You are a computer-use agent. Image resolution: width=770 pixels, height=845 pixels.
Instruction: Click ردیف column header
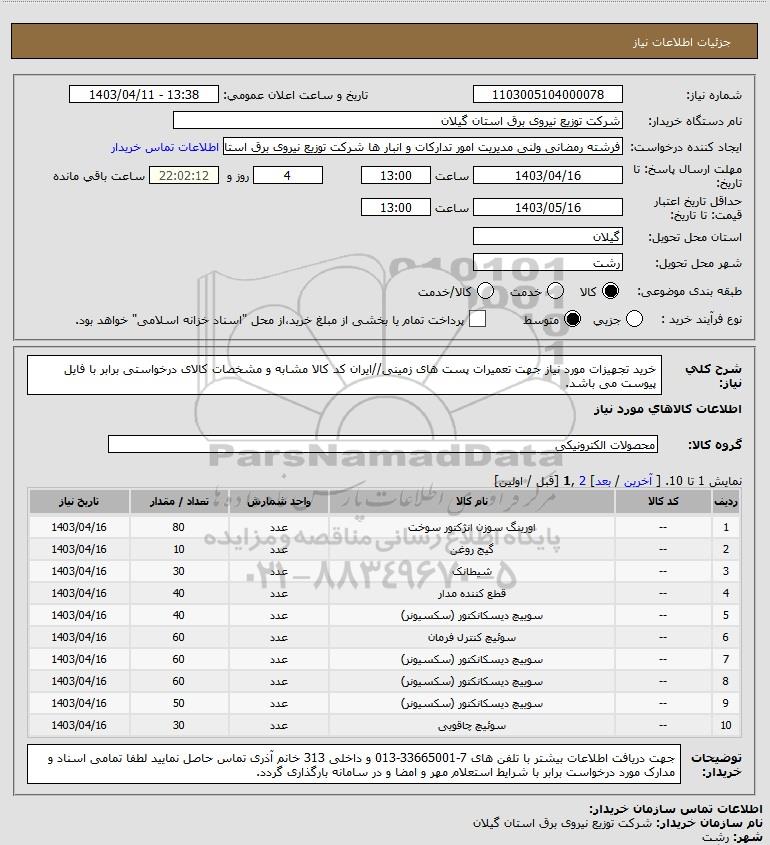(x=726, y=501)
